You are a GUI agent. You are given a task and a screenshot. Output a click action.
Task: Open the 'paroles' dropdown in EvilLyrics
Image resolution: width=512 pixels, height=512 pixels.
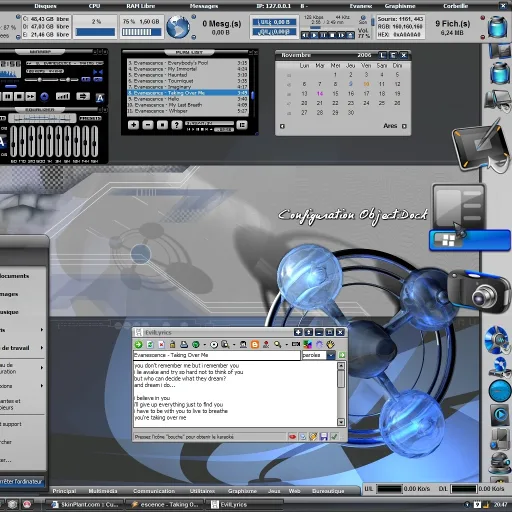click(x=330, y=355)
